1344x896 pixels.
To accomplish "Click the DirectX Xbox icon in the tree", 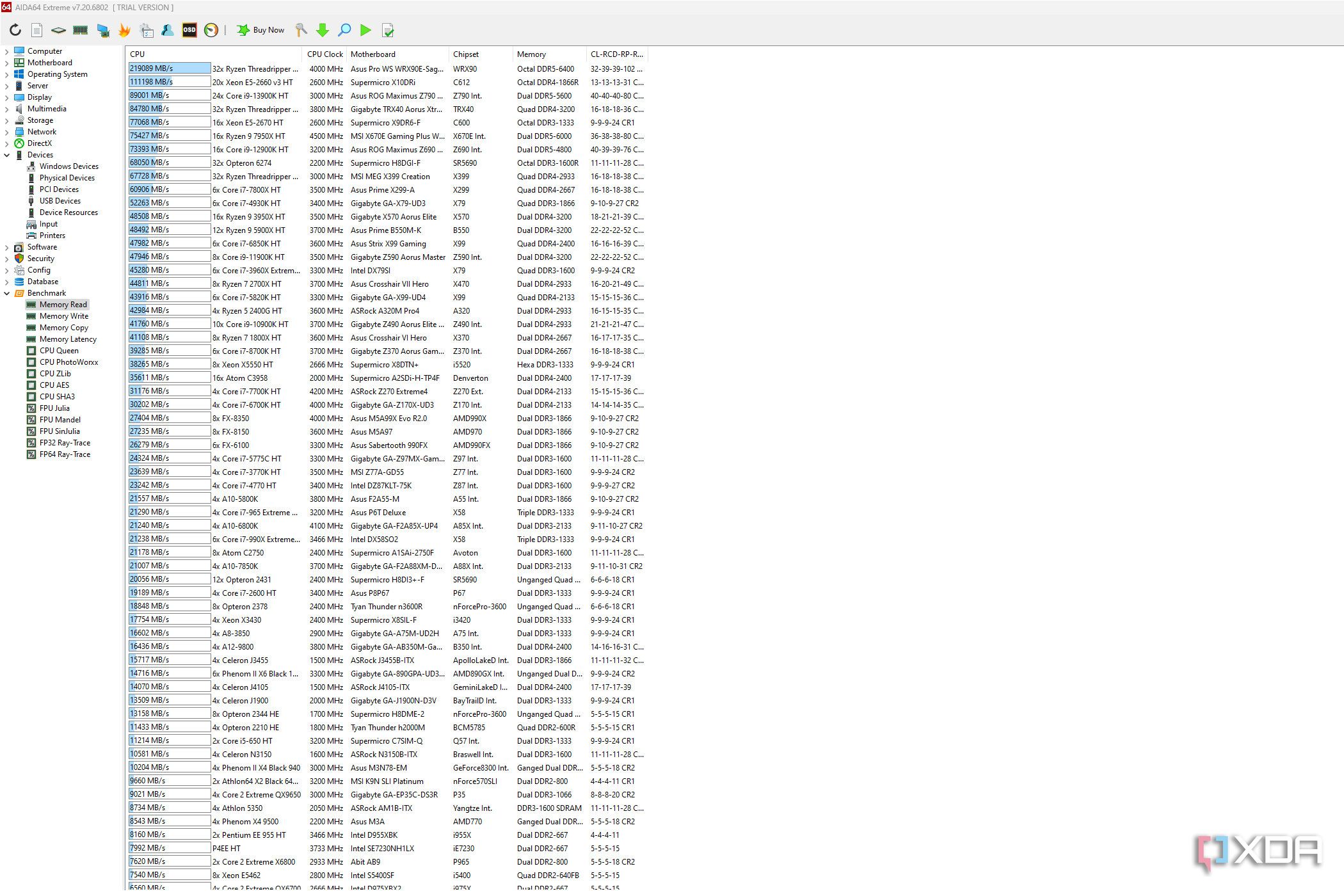I will click(19, 143).
